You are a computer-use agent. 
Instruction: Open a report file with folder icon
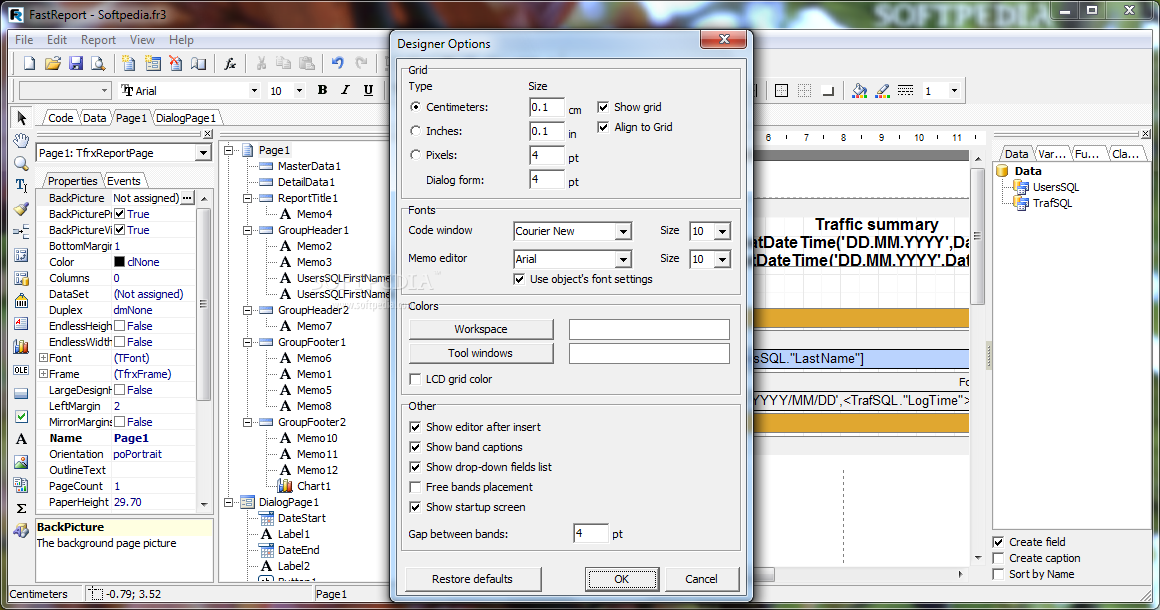click(53, 64)
